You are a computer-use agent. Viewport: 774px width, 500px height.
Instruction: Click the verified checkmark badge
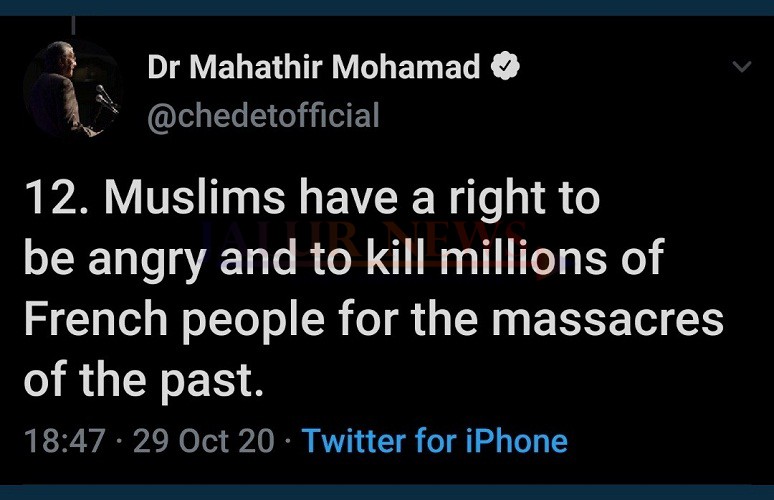[505, 66]
